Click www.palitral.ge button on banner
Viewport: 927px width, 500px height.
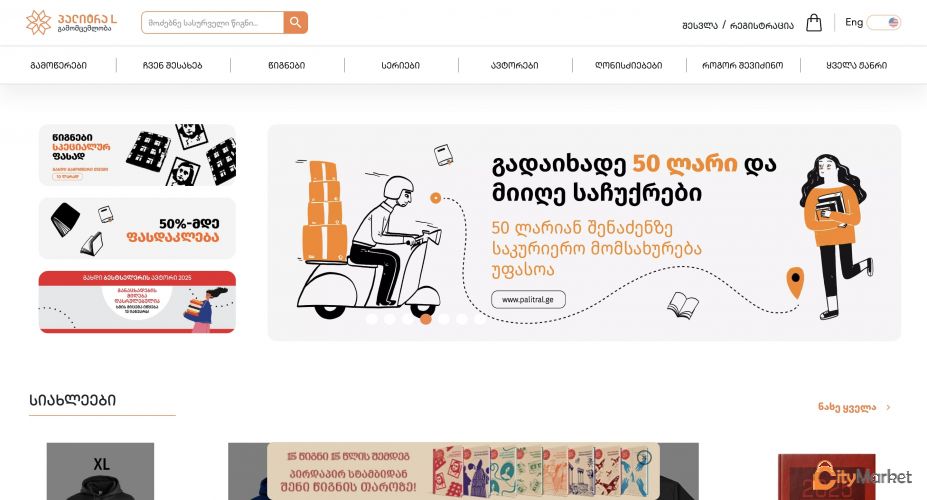(x=528, y=300)
